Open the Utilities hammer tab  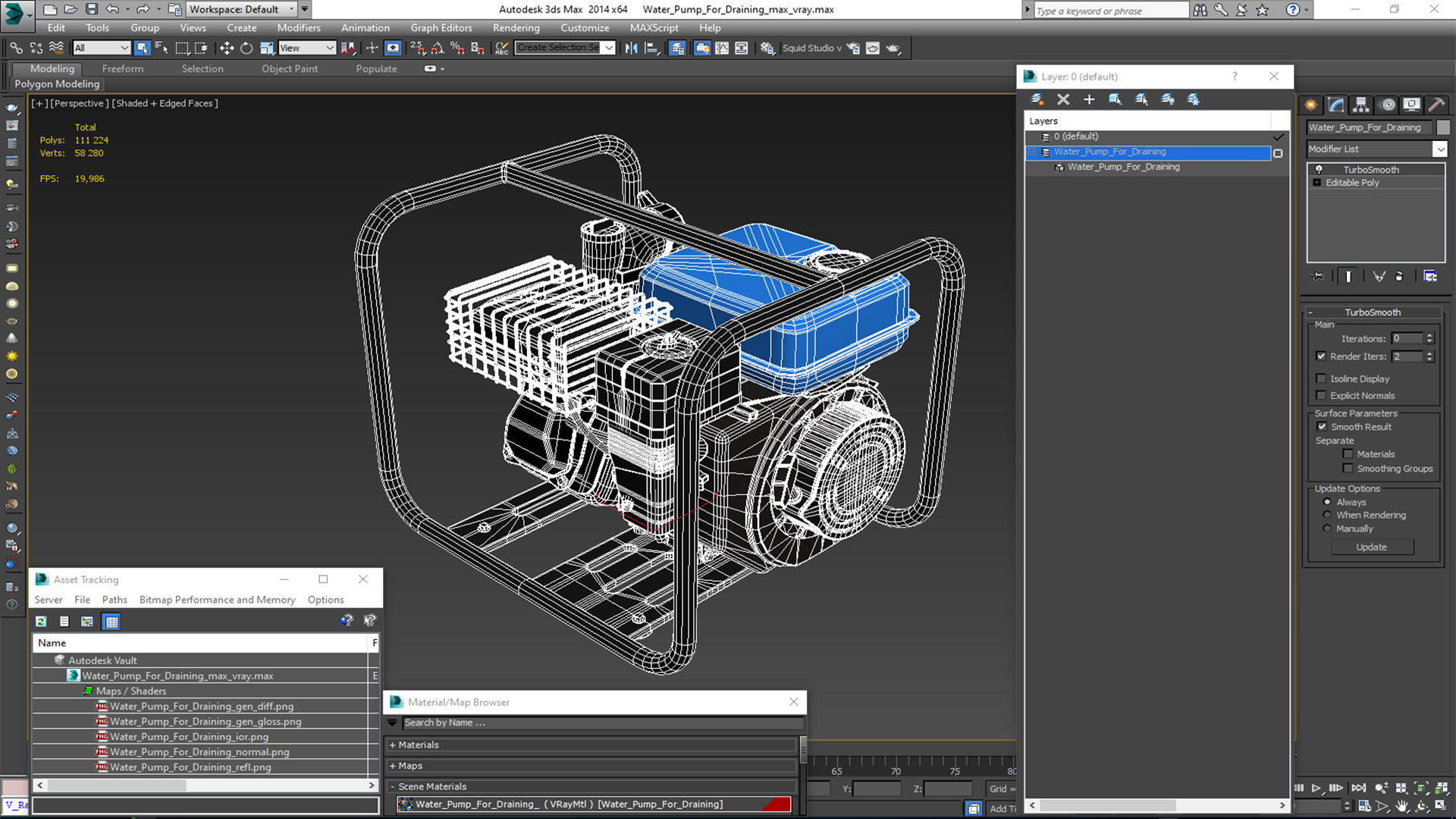tap(1436, 105)
